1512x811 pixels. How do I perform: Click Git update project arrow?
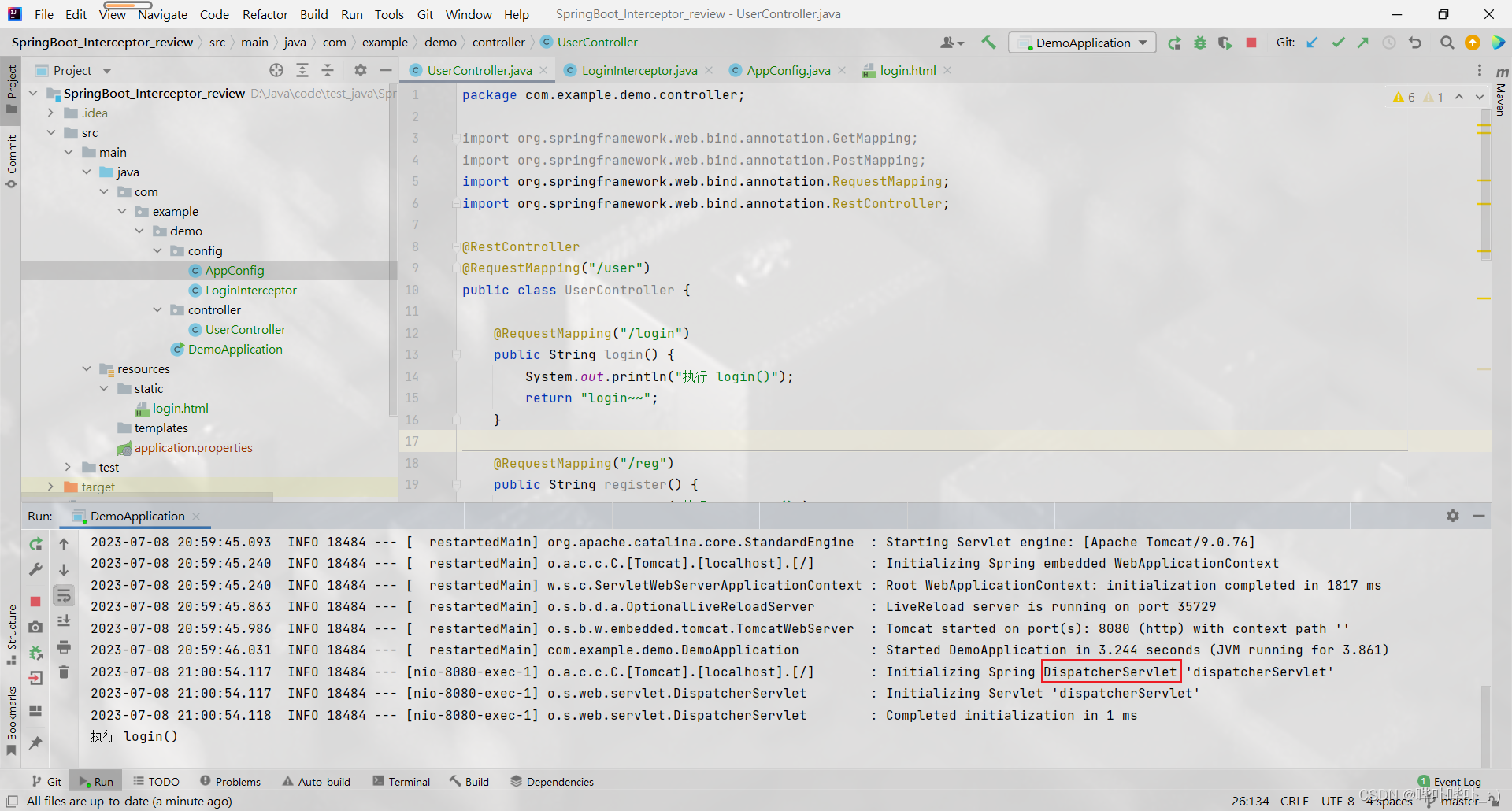(1312, 43)
